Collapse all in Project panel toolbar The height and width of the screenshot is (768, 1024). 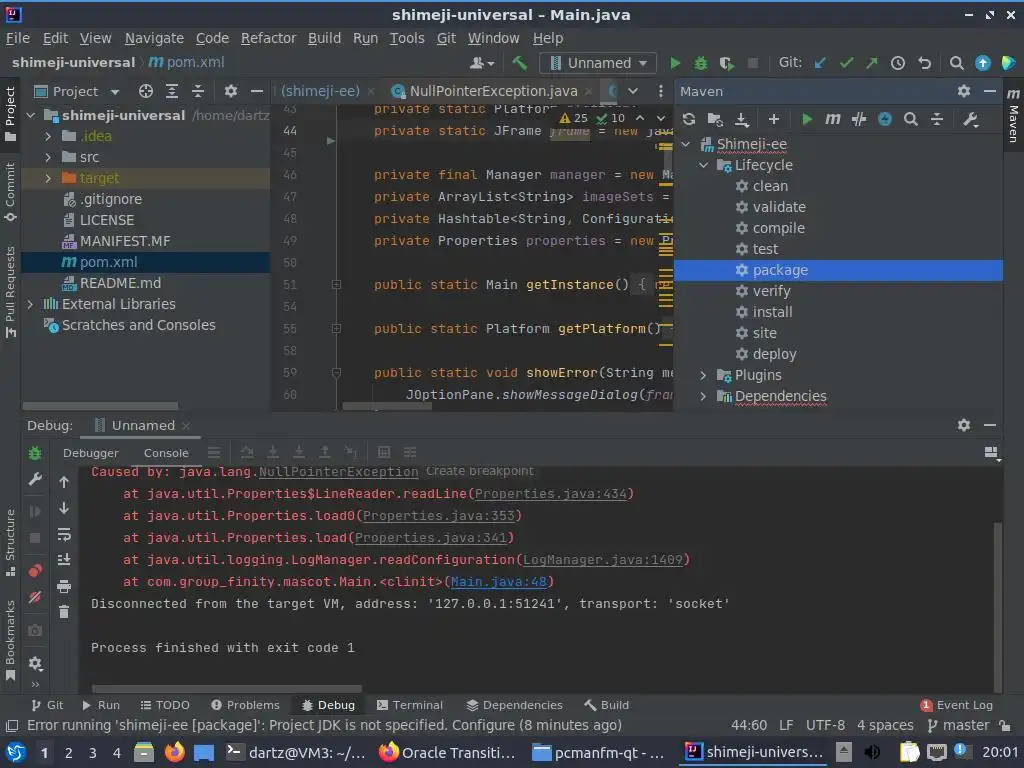point(197,91)
